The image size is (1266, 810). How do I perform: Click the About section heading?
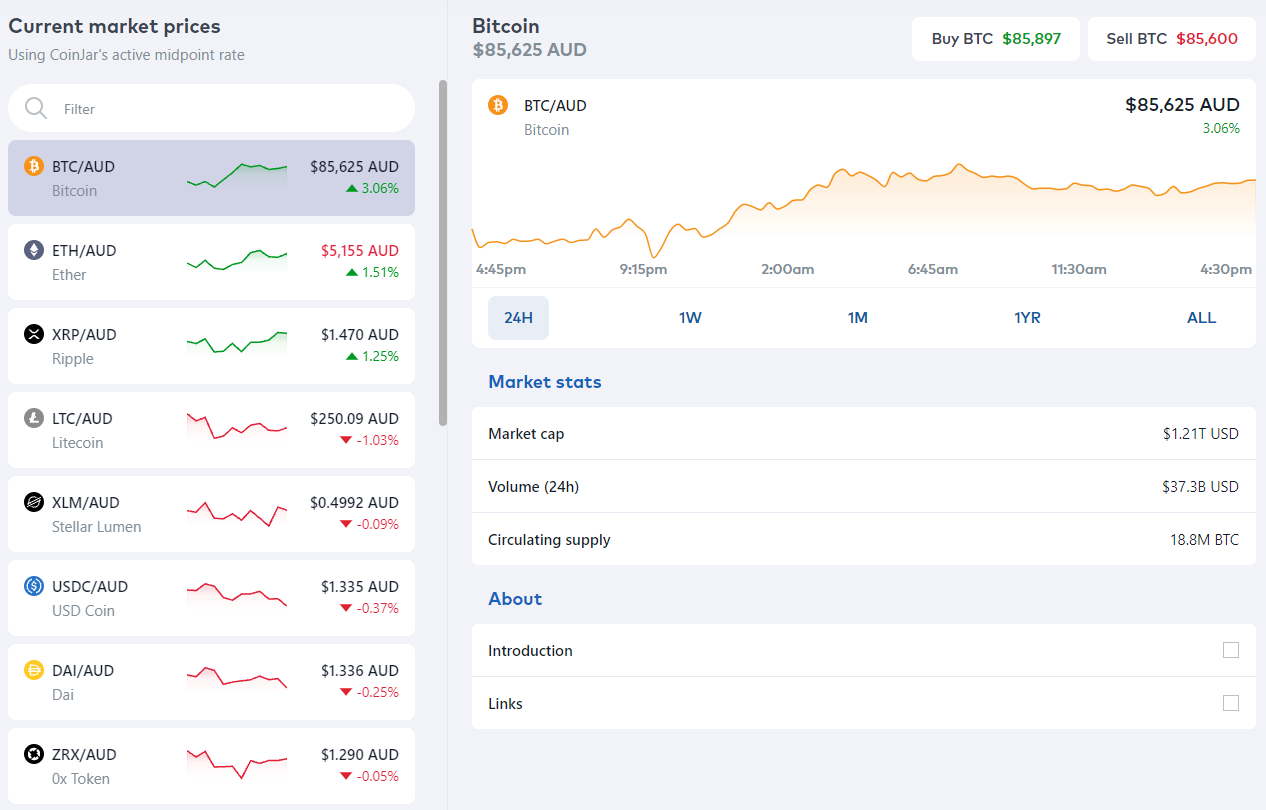(x=515, y=598)
